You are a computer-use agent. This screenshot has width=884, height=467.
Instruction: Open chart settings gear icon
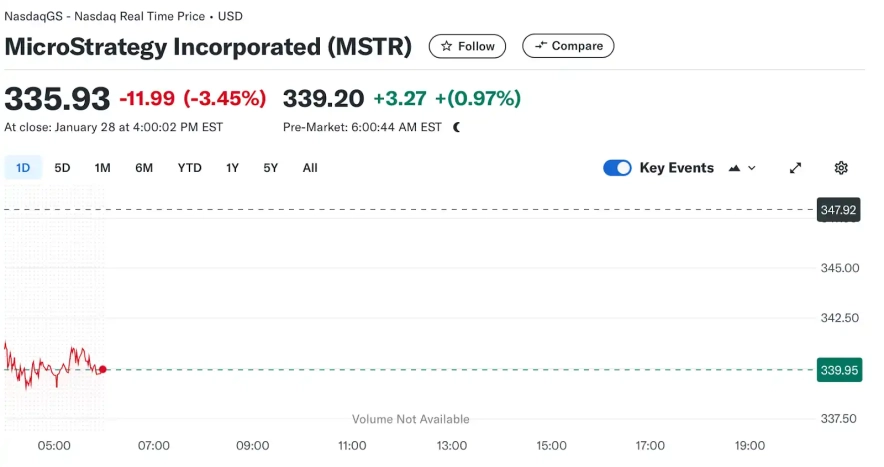pos(841,168)
